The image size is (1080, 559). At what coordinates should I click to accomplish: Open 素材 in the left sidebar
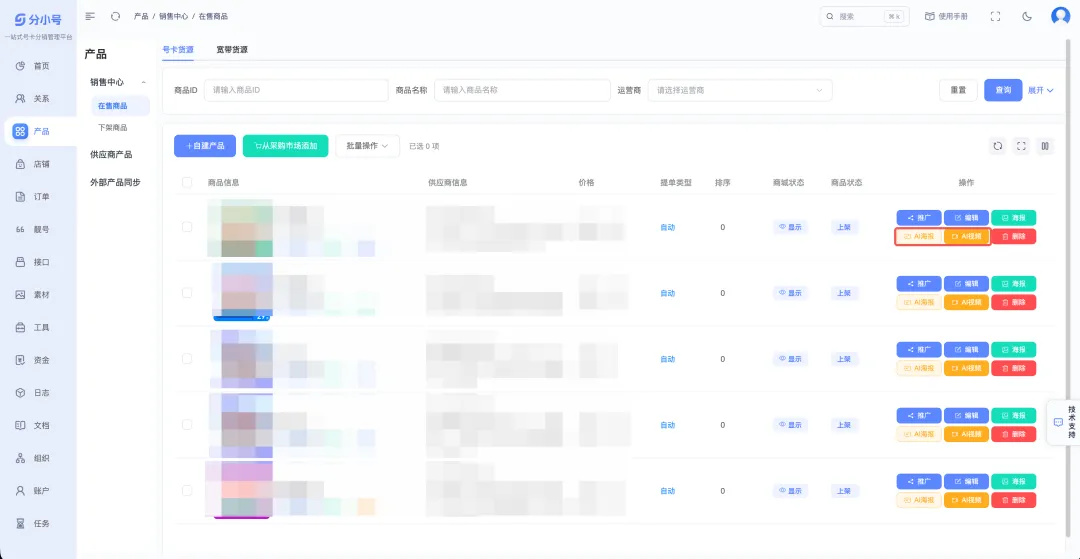[39, 295]
